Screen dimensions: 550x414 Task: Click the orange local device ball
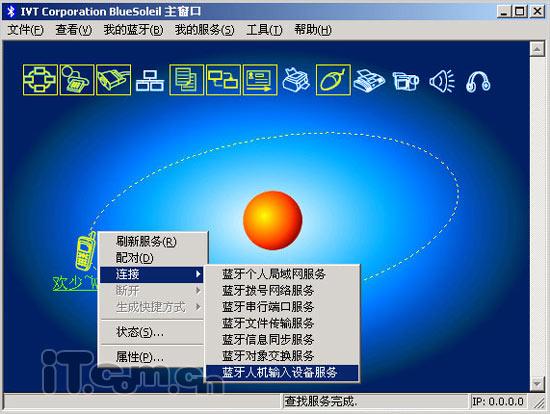273,220
